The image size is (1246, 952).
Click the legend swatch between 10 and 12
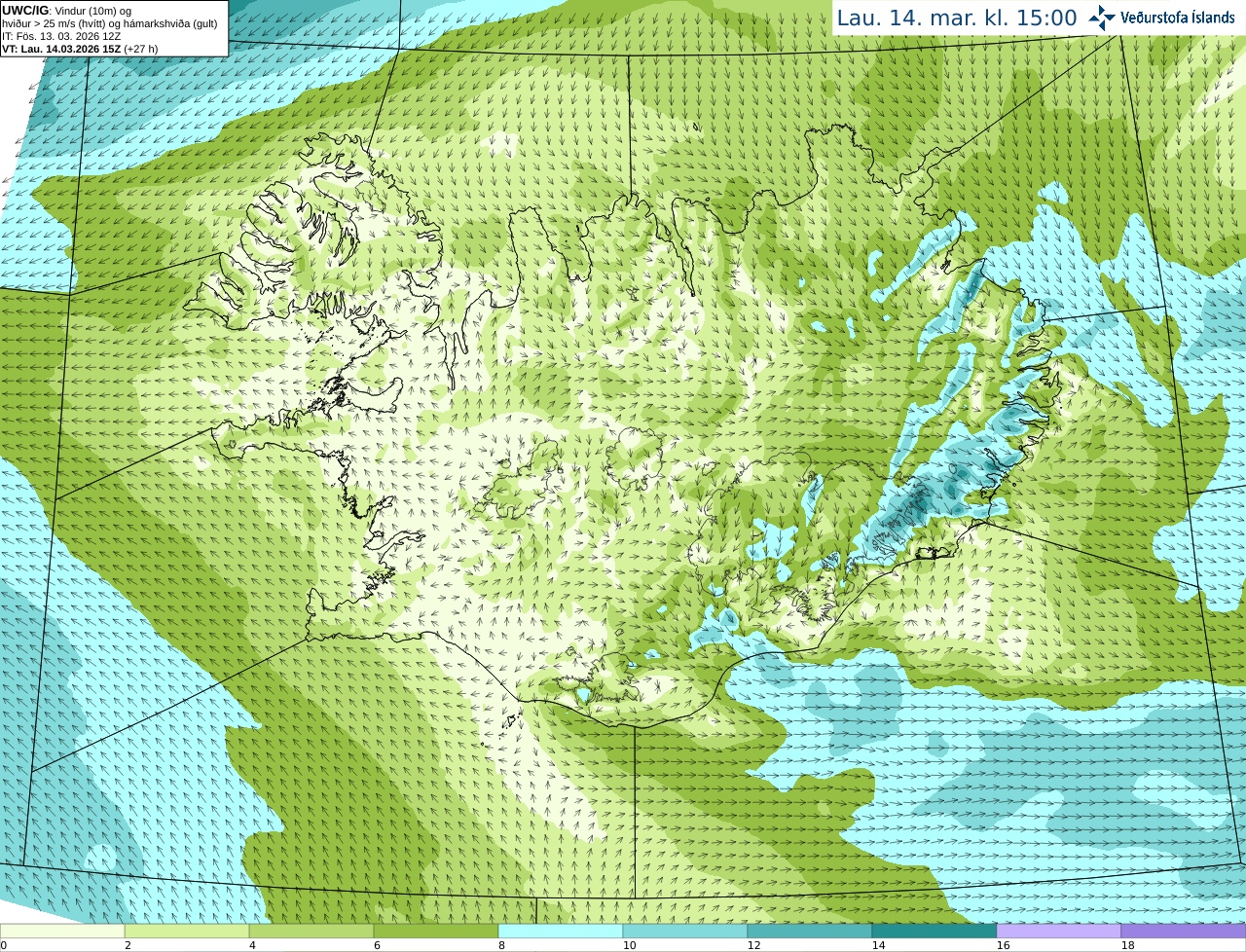tap(685, 931)
